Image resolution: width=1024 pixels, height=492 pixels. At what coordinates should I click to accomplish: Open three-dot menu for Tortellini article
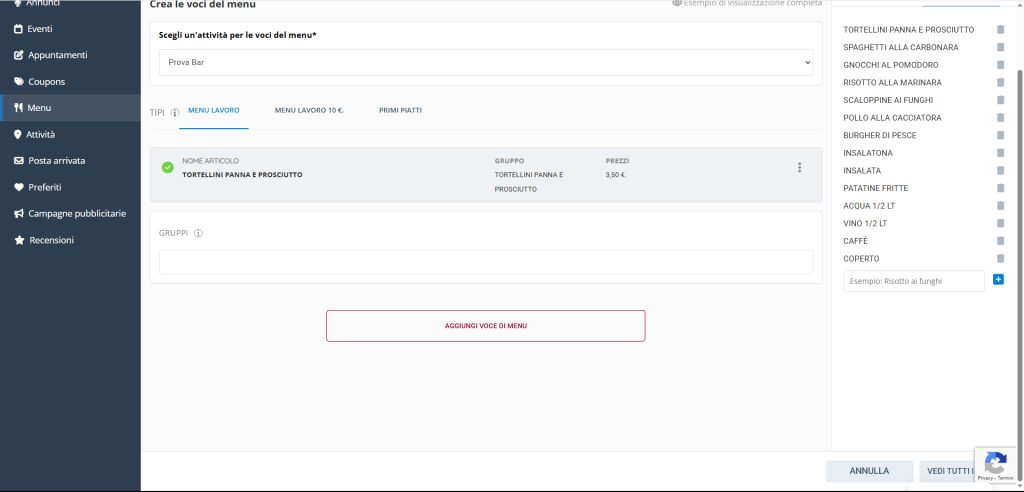tap(799, 168)
